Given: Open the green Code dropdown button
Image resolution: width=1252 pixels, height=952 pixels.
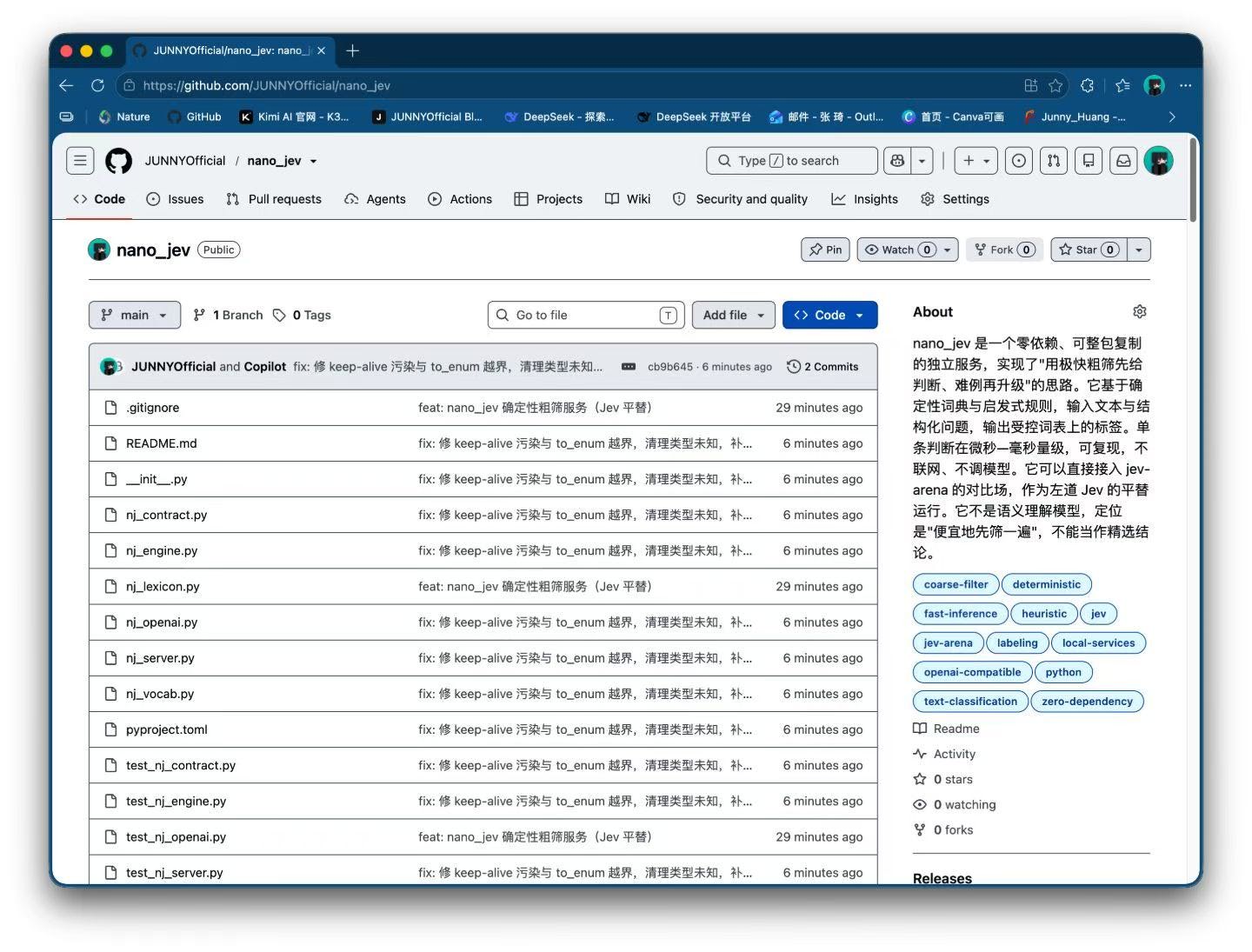Looking at the screenshot, I should (829, 315).
